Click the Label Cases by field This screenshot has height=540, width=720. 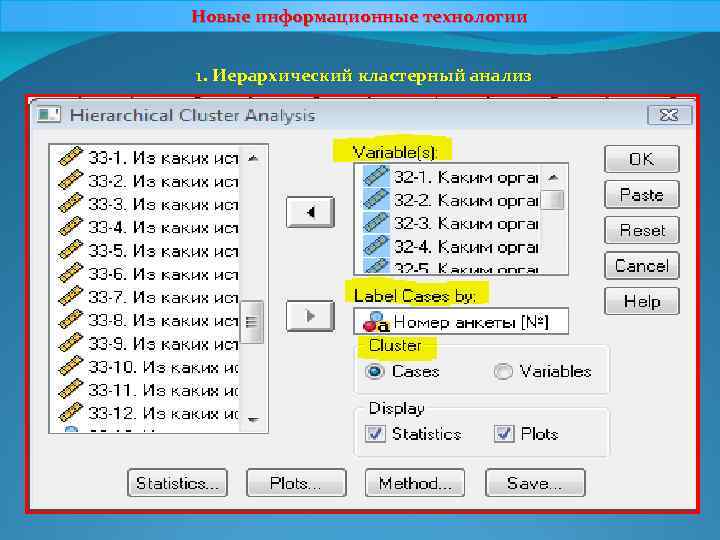tap(461, 321)
